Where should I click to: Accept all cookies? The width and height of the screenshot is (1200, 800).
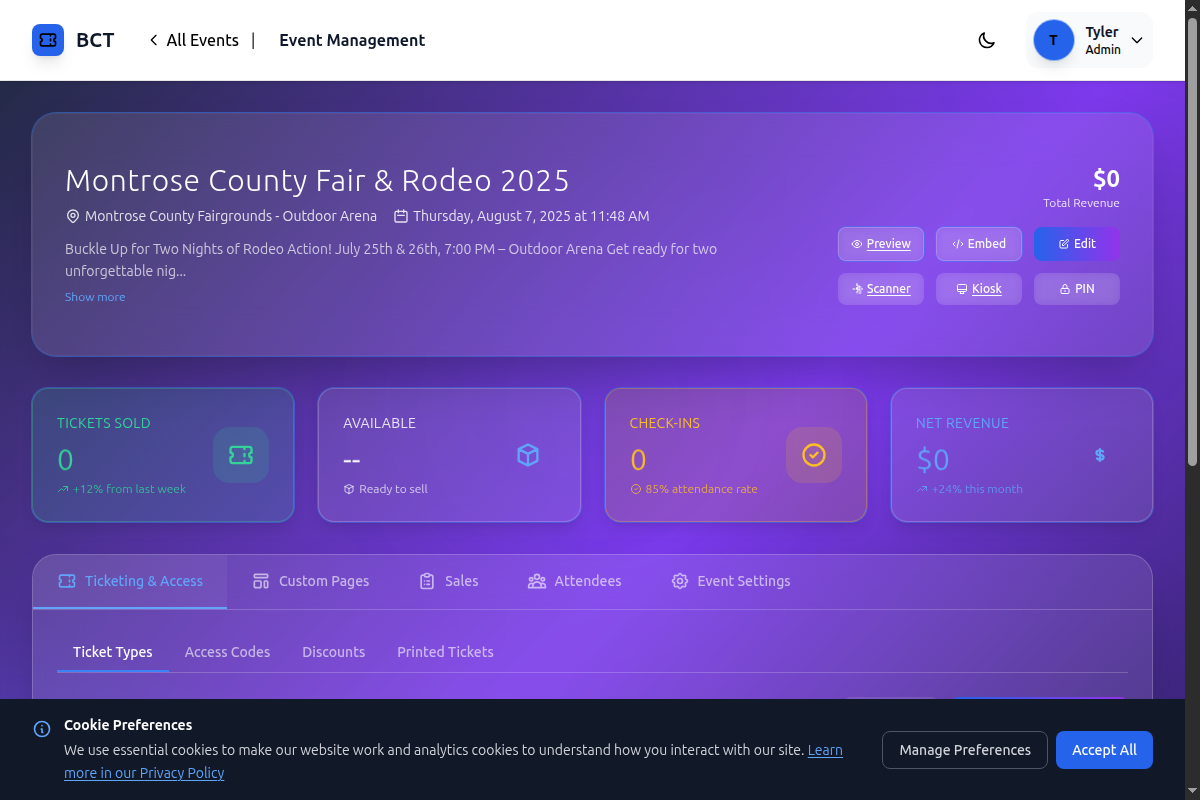click(x=1104, y=750)
